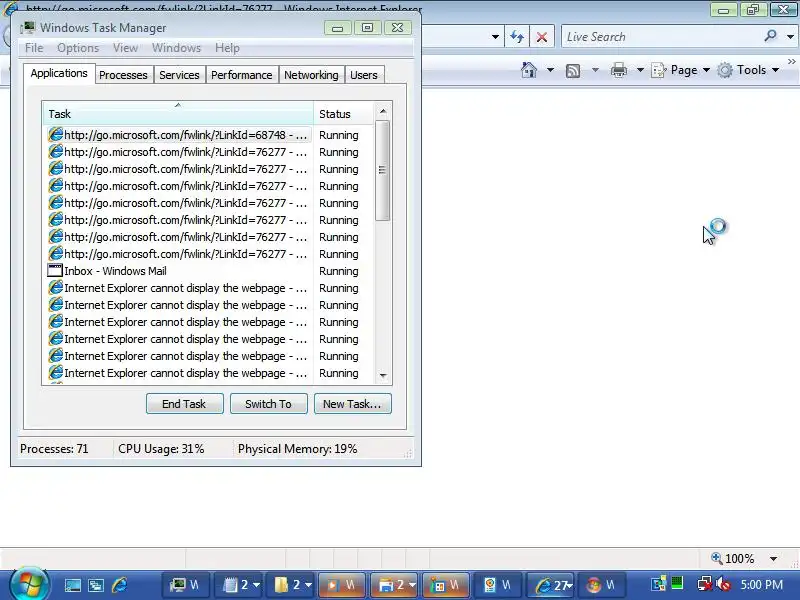
Task: Click the Processes: 71 status text
Action: (x=54, y=449)
